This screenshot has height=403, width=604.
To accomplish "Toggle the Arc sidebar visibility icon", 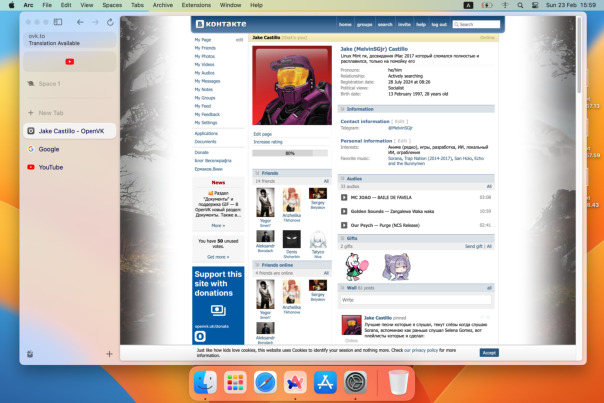I will 60,21.
